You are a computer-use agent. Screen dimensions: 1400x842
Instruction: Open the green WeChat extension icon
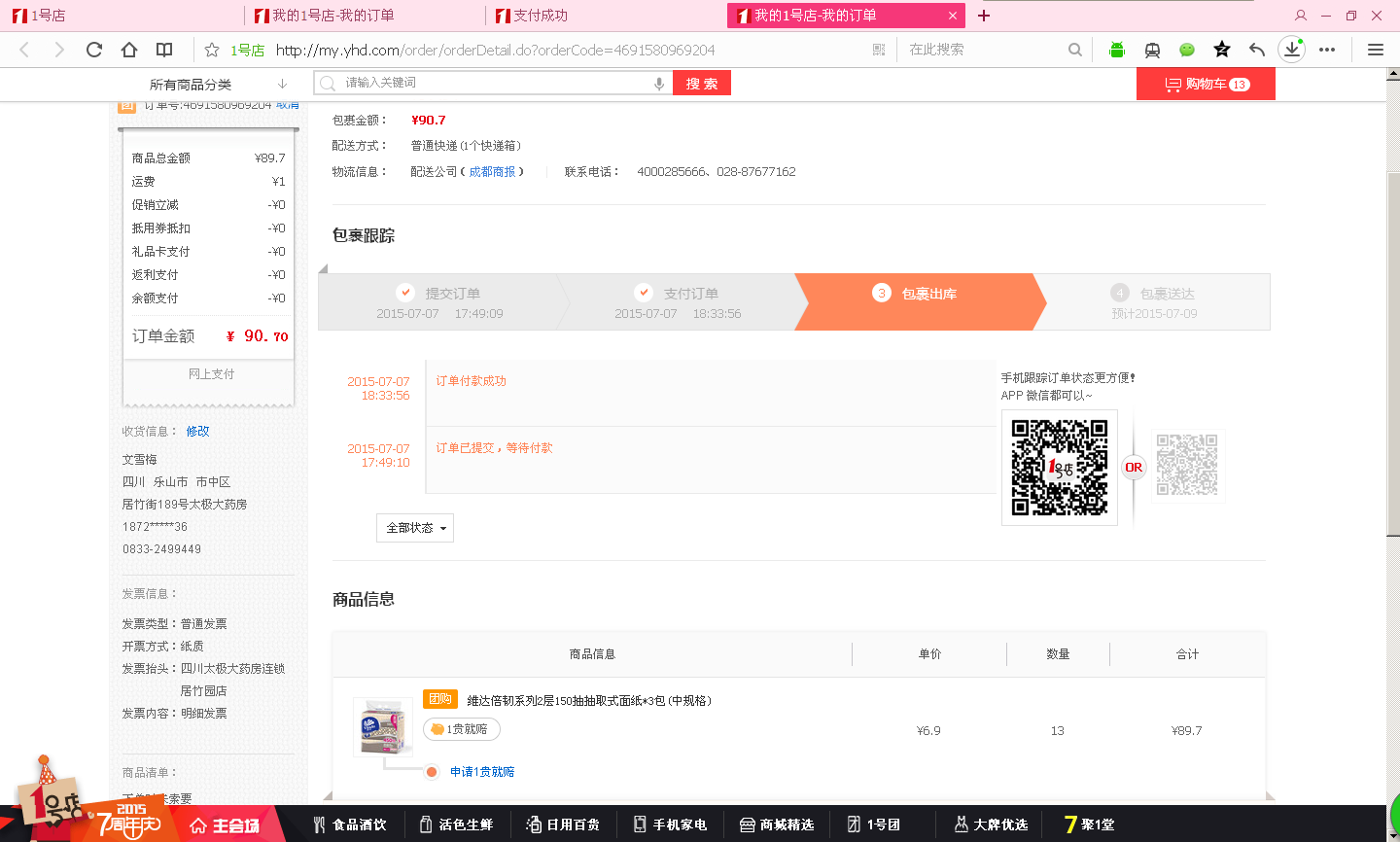coord(1187,50)
